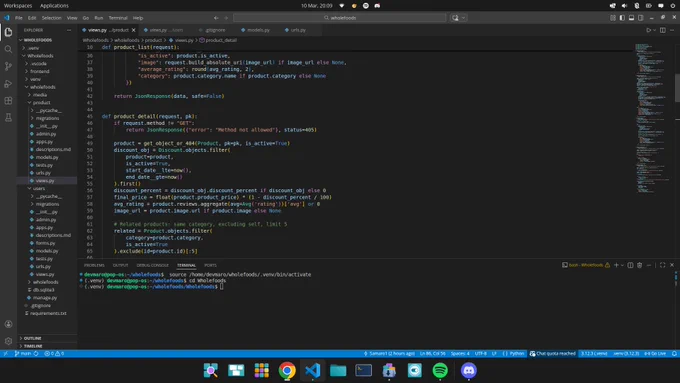Expand the TIMELINE section
Screen dimensions: 680x383
(33, 346)
